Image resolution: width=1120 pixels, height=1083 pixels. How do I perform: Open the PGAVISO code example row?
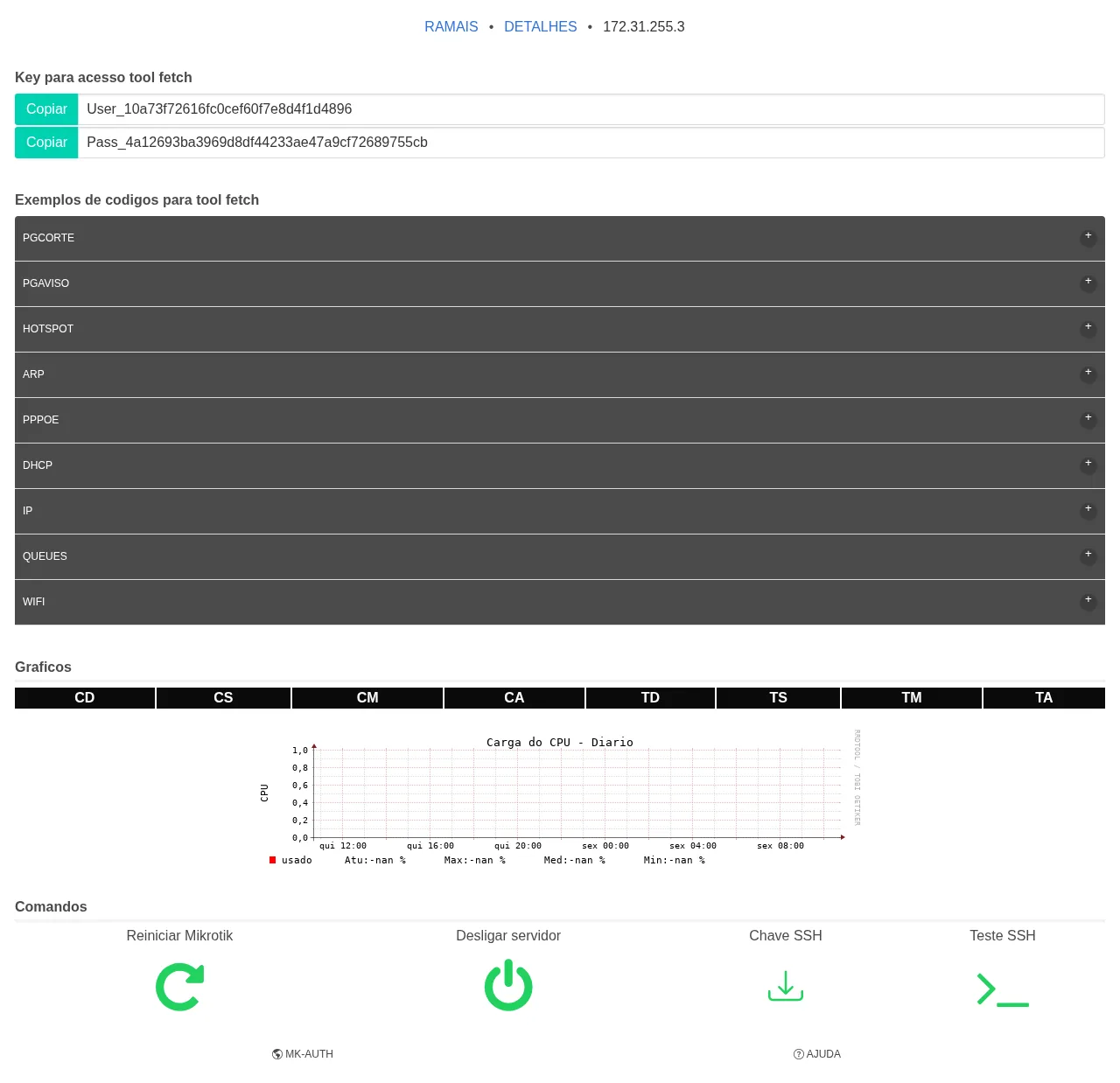tap(560, 283)
